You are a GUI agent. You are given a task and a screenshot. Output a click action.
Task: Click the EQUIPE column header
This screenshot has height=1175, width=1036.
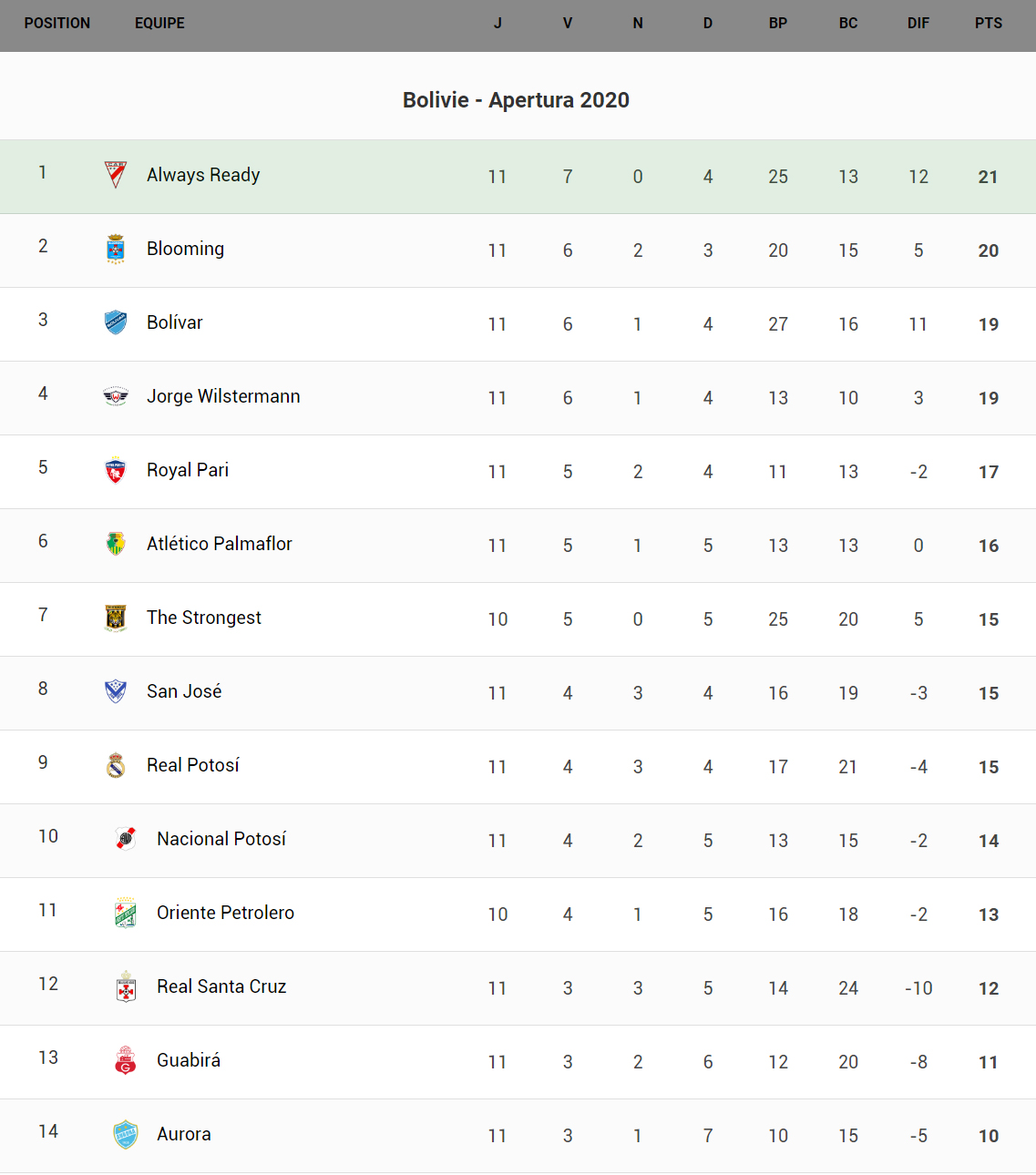click(159, 24)
